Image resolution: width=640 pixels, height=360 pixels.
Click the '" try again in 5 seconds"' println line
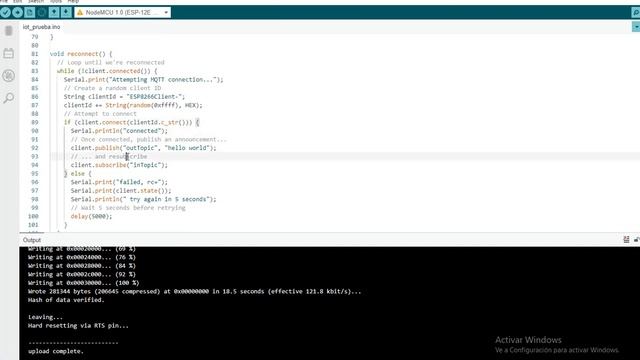coord(143,200)
